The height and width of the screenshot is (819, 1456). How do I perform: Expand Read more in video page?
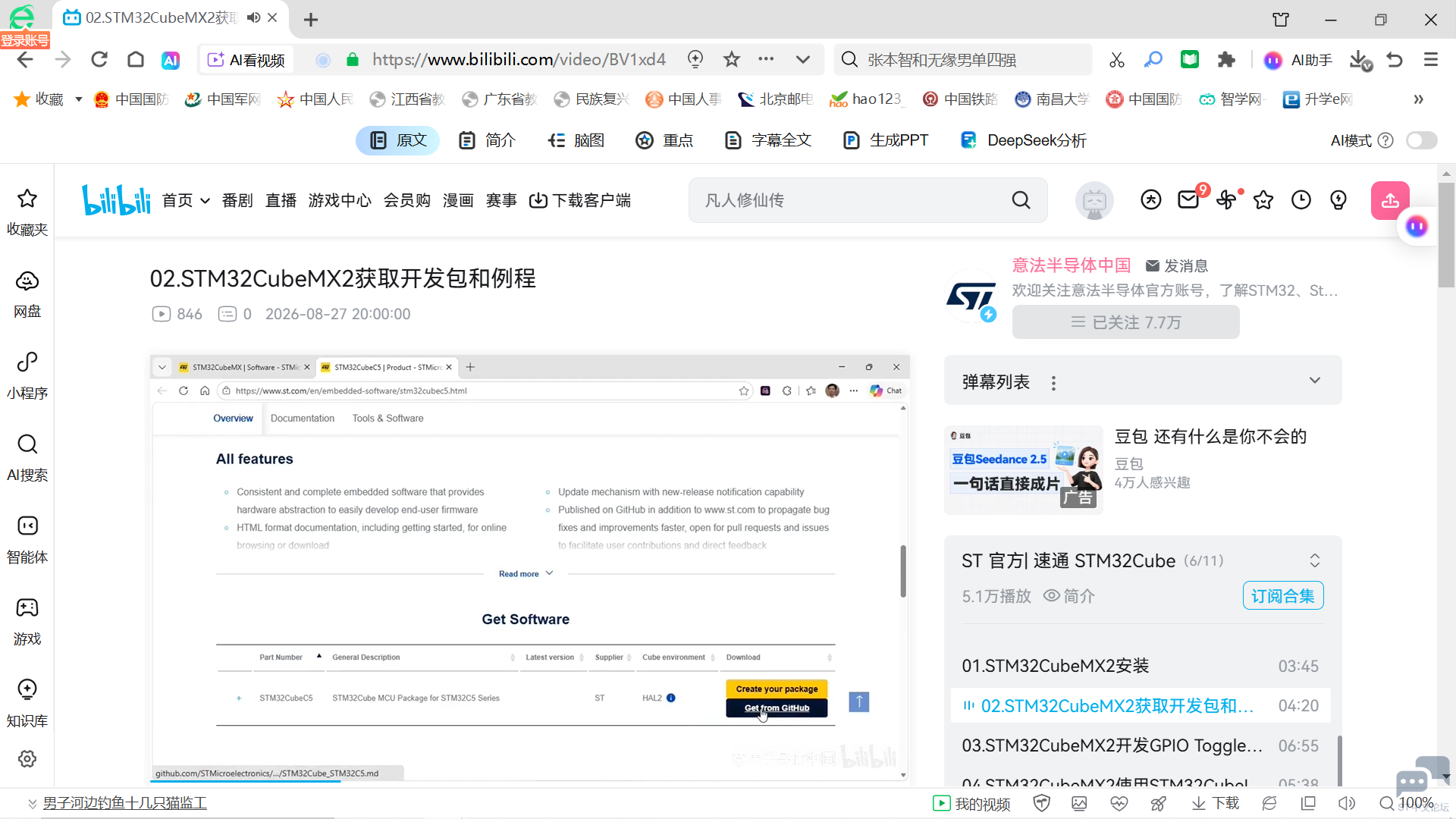526,574
